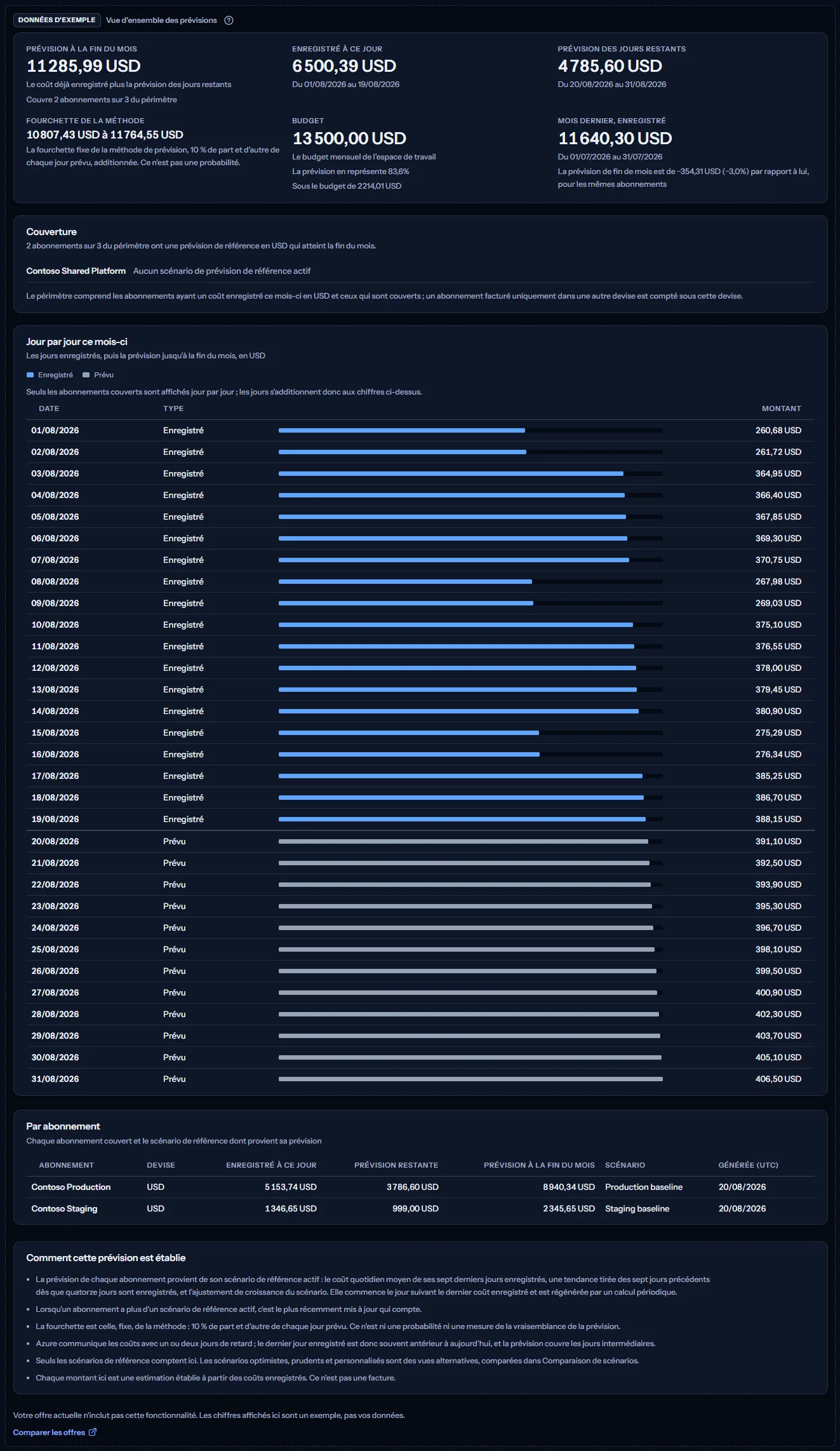Click the 4 785,60 USD remaining days forecast

[610, 66]
